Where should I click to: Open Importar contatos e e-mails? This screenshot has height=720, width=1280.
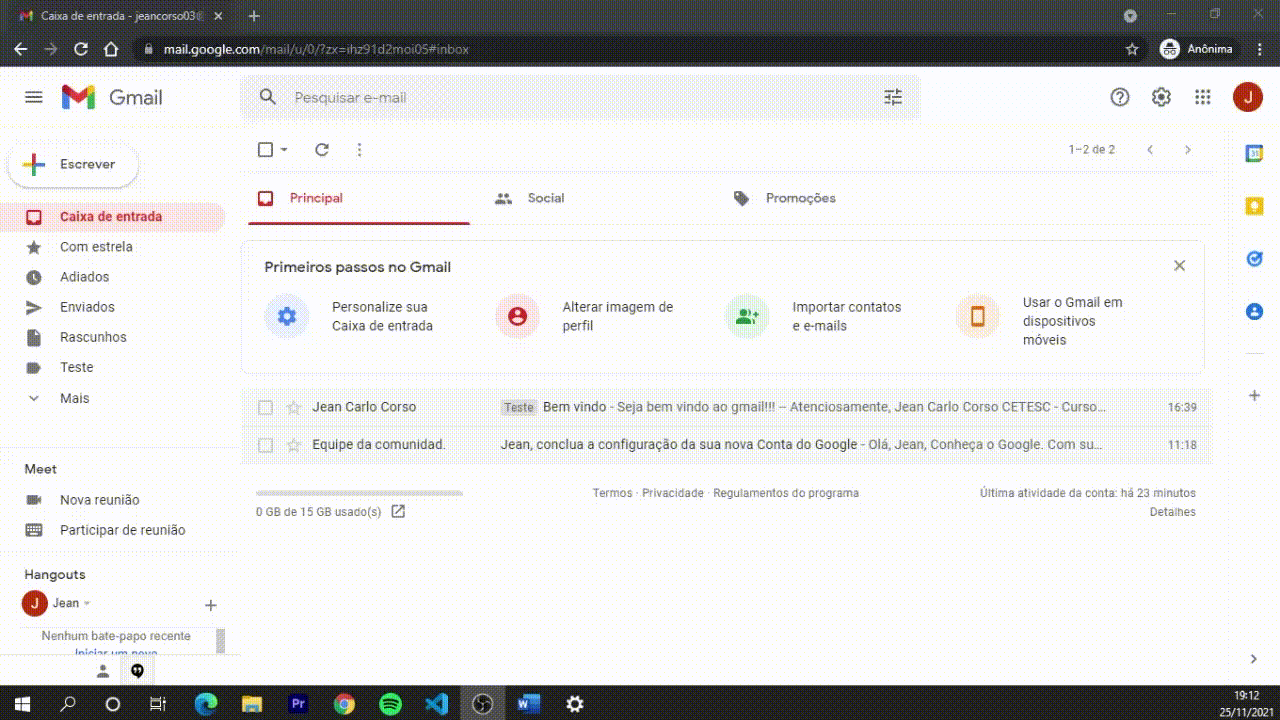click(815, 316)
